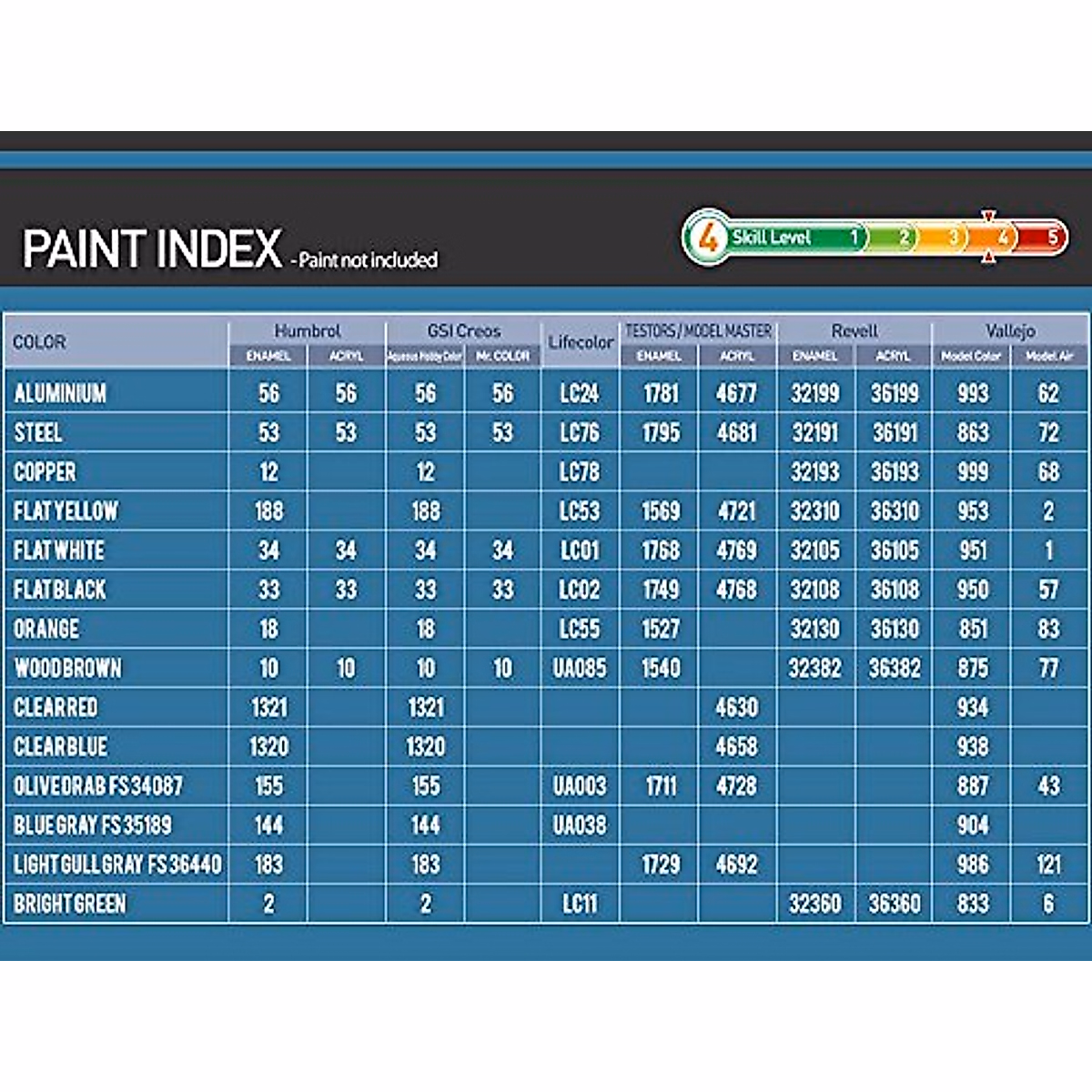Click the LIGHT GULL GRAY FS36440 row label
This screenshot has height=1092, width=1092.
tap(117, 864)
